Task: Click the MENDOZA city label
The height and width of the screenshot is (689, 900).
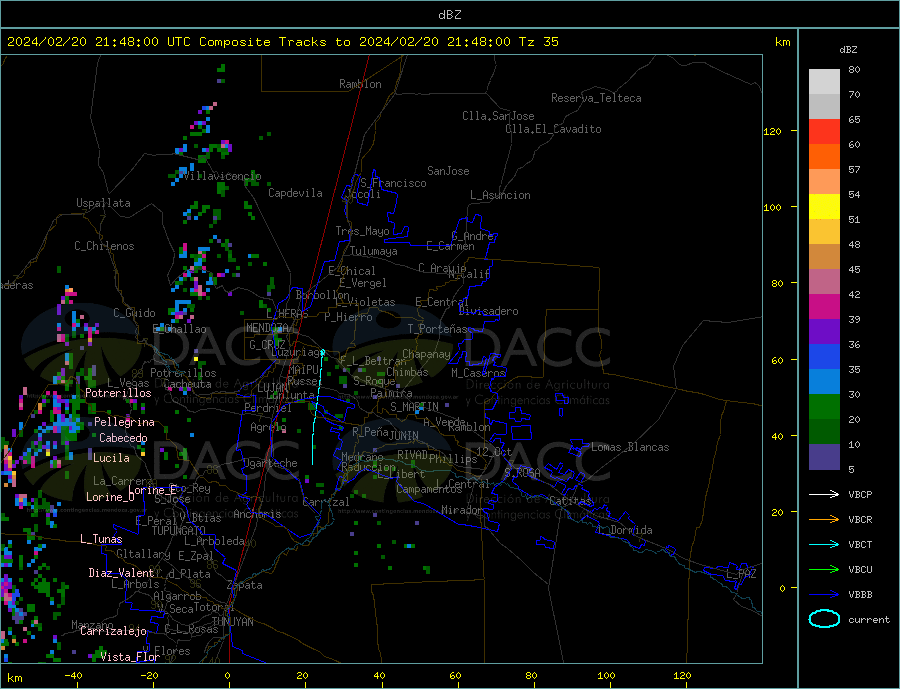Action: pos(268,328)
